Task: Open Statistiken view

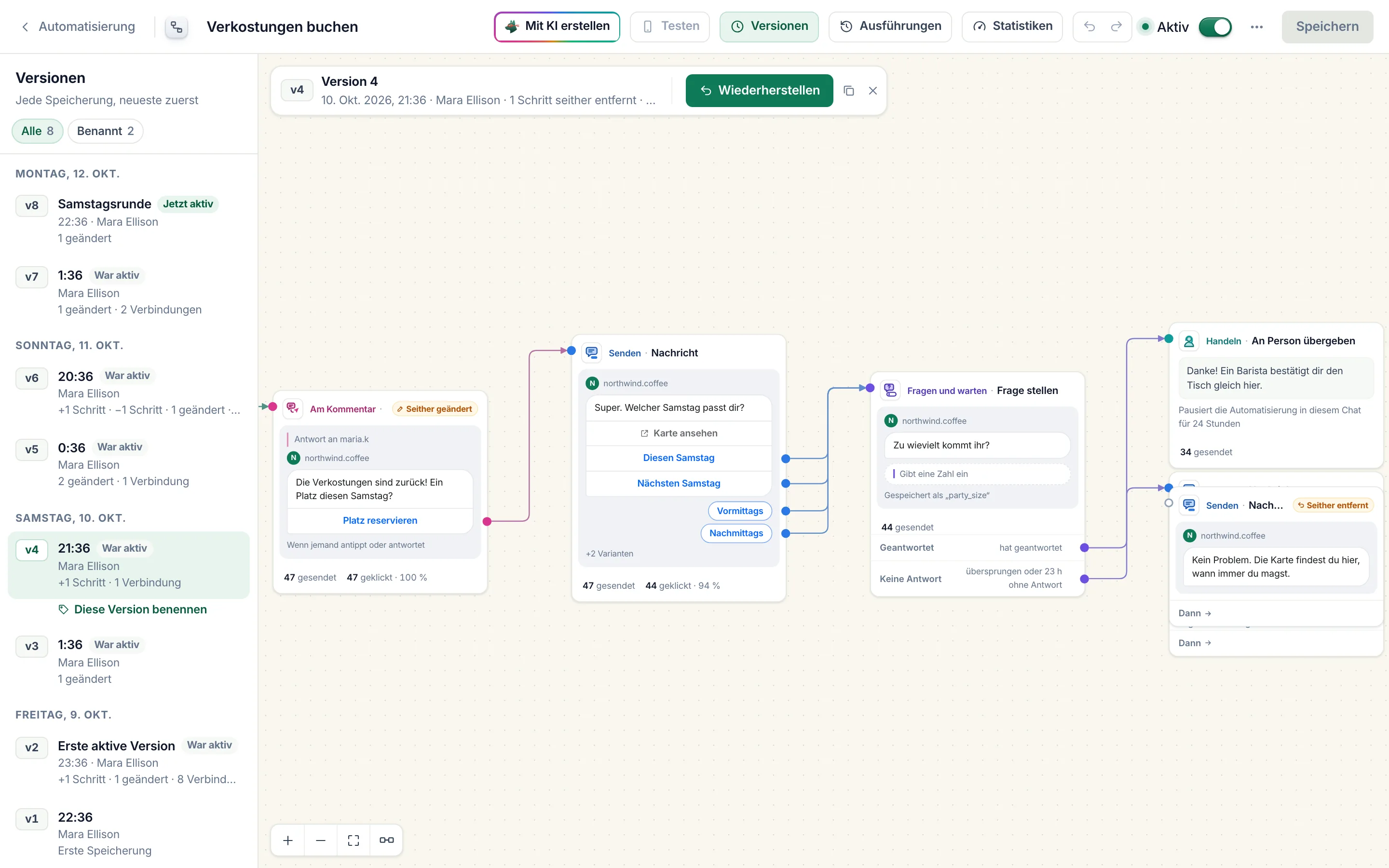Action: (x=1012, y=27)
